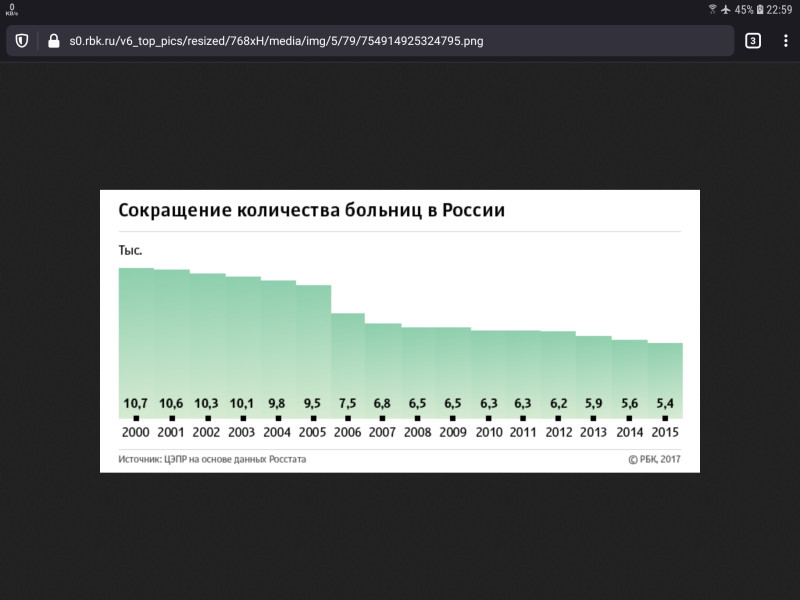Click the site security padlock icon
Viewport: 800px width, 600px height.
(53, 41)
